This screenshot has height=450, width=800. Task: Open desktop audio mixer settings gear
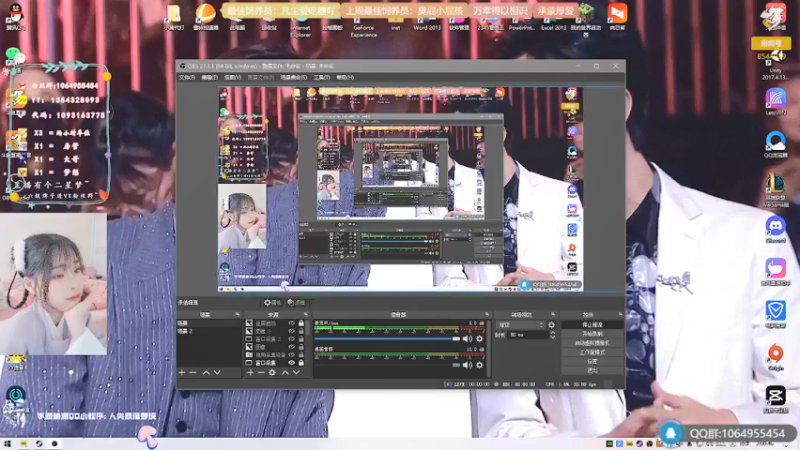[480, 365]
